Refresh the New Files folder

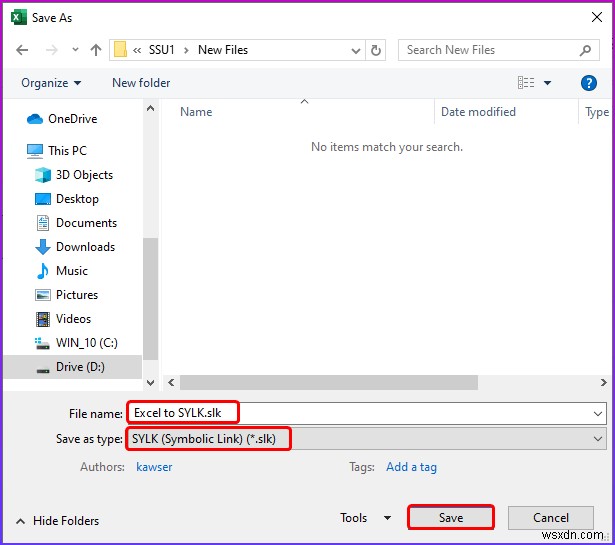375,50
